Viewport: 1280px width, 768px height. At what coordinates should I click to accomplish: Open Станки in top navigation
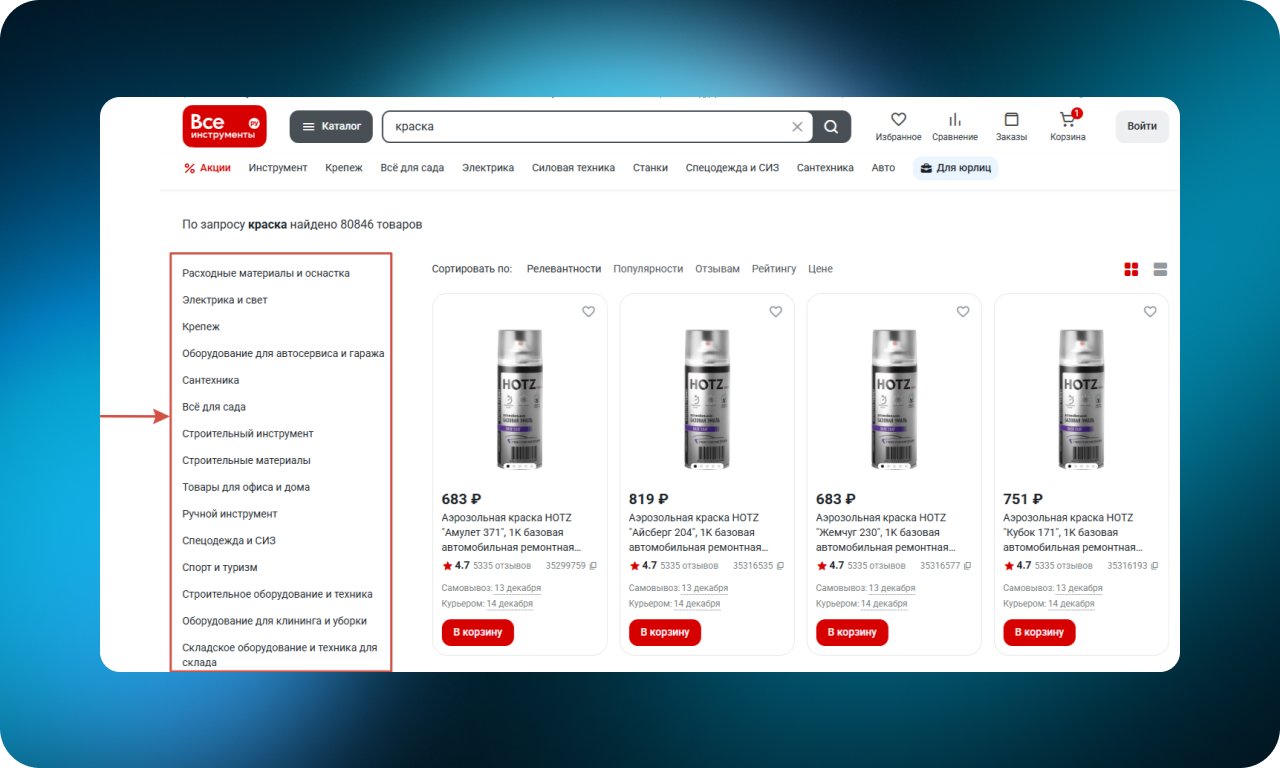point(650,168)
